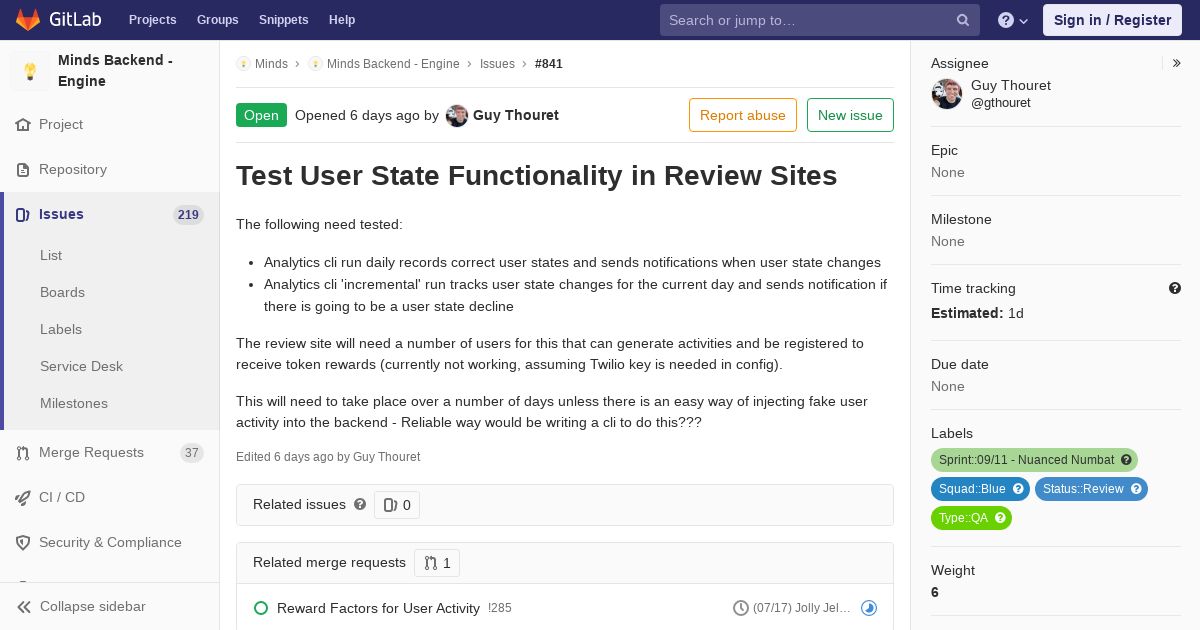Click the Merge Requests icon
Viewport: 1200px width, 630px height.
coord(23,453)
